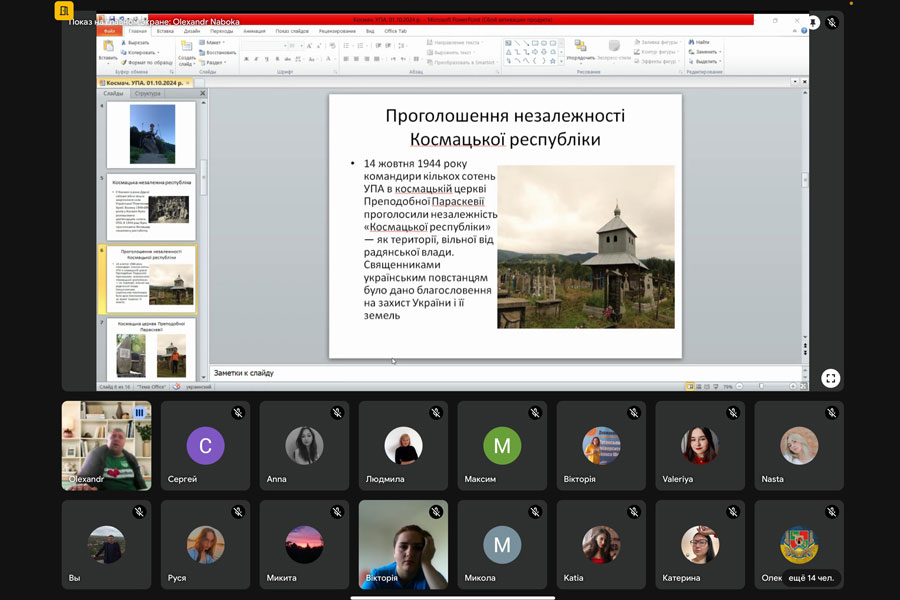The width and height of the screenshot is (900, 600).
Task: Click the Paste (Вставить) icon in ribbon
Action: [108, 48]
